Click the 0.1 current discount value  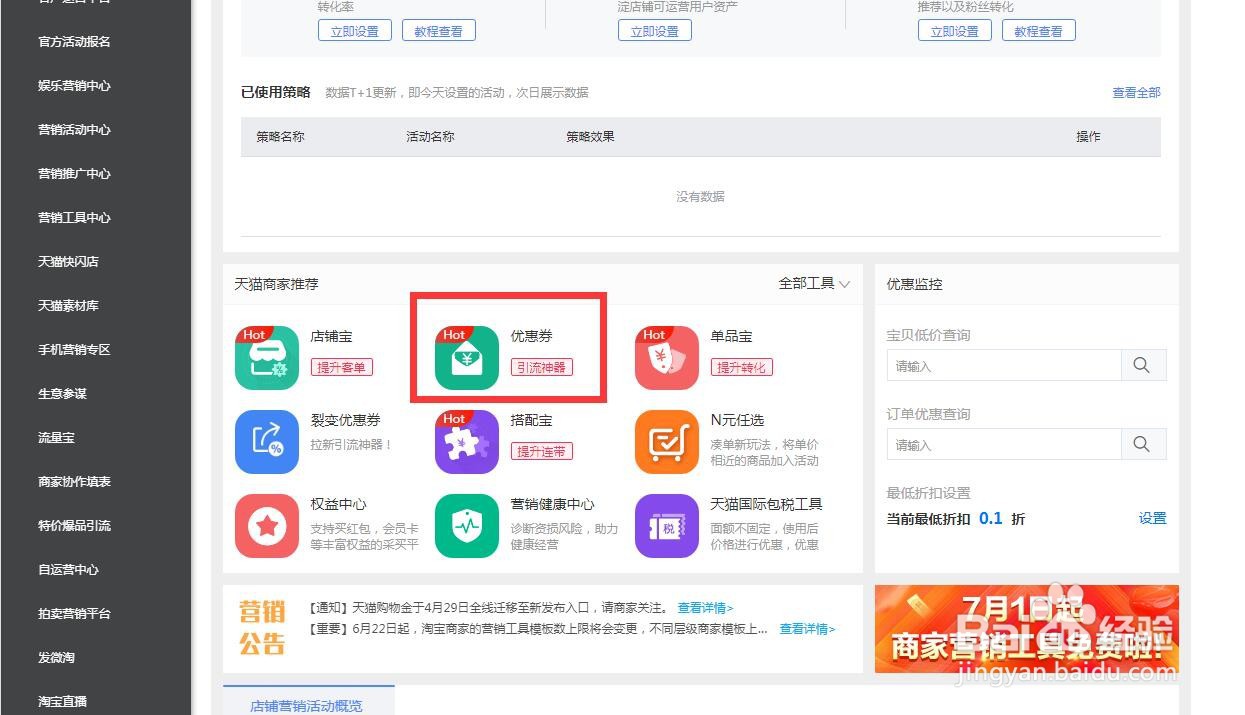pyautogui.click(x=990, y=518)
